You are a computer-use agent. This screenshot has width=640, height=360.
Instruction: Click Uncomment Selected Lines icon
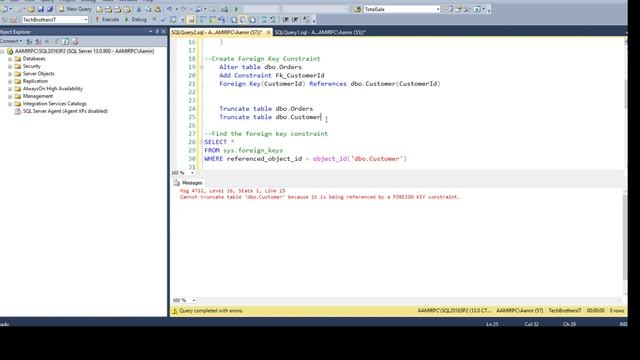(x=273, y=19)
